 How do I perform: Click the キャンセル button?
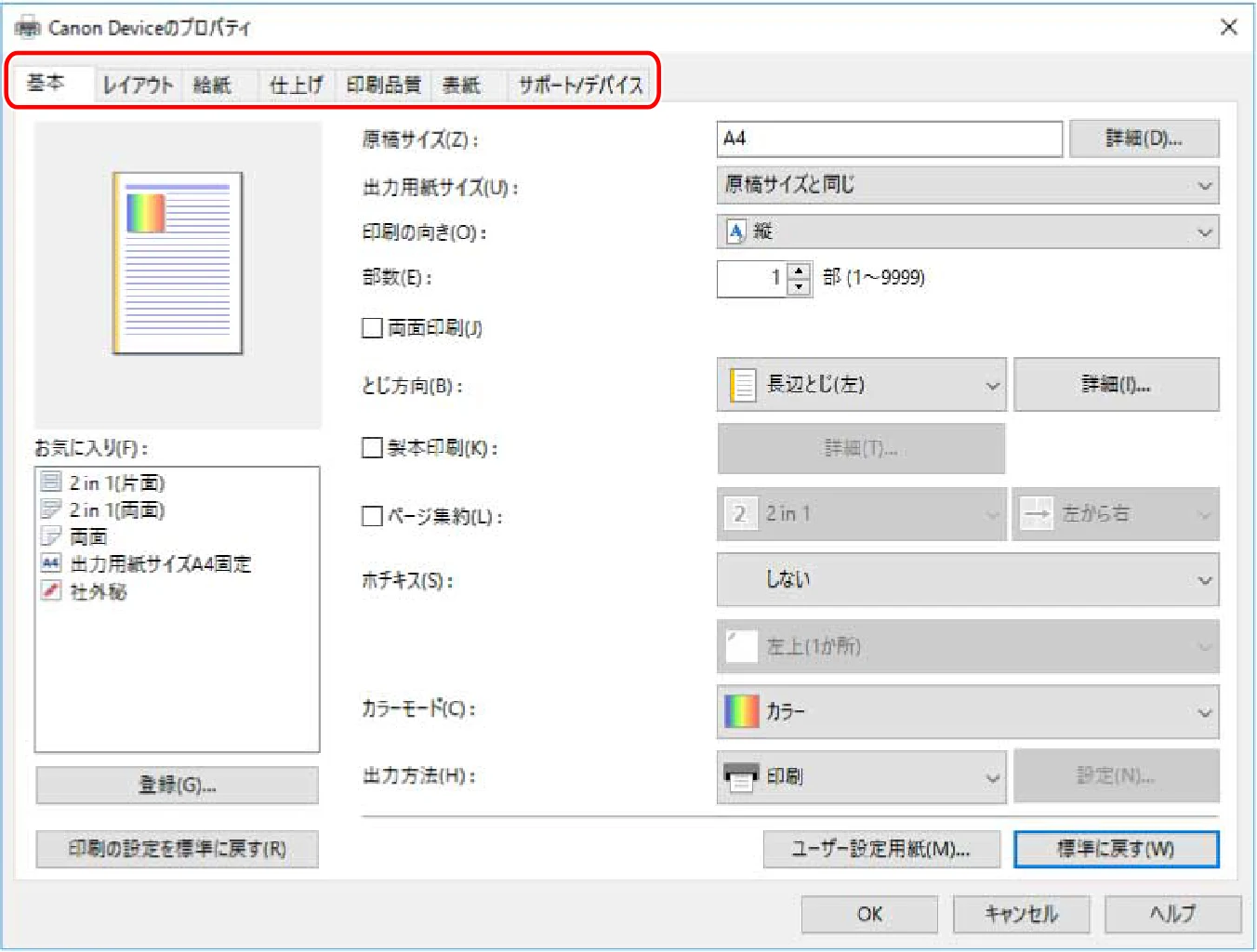point(1021,914)
